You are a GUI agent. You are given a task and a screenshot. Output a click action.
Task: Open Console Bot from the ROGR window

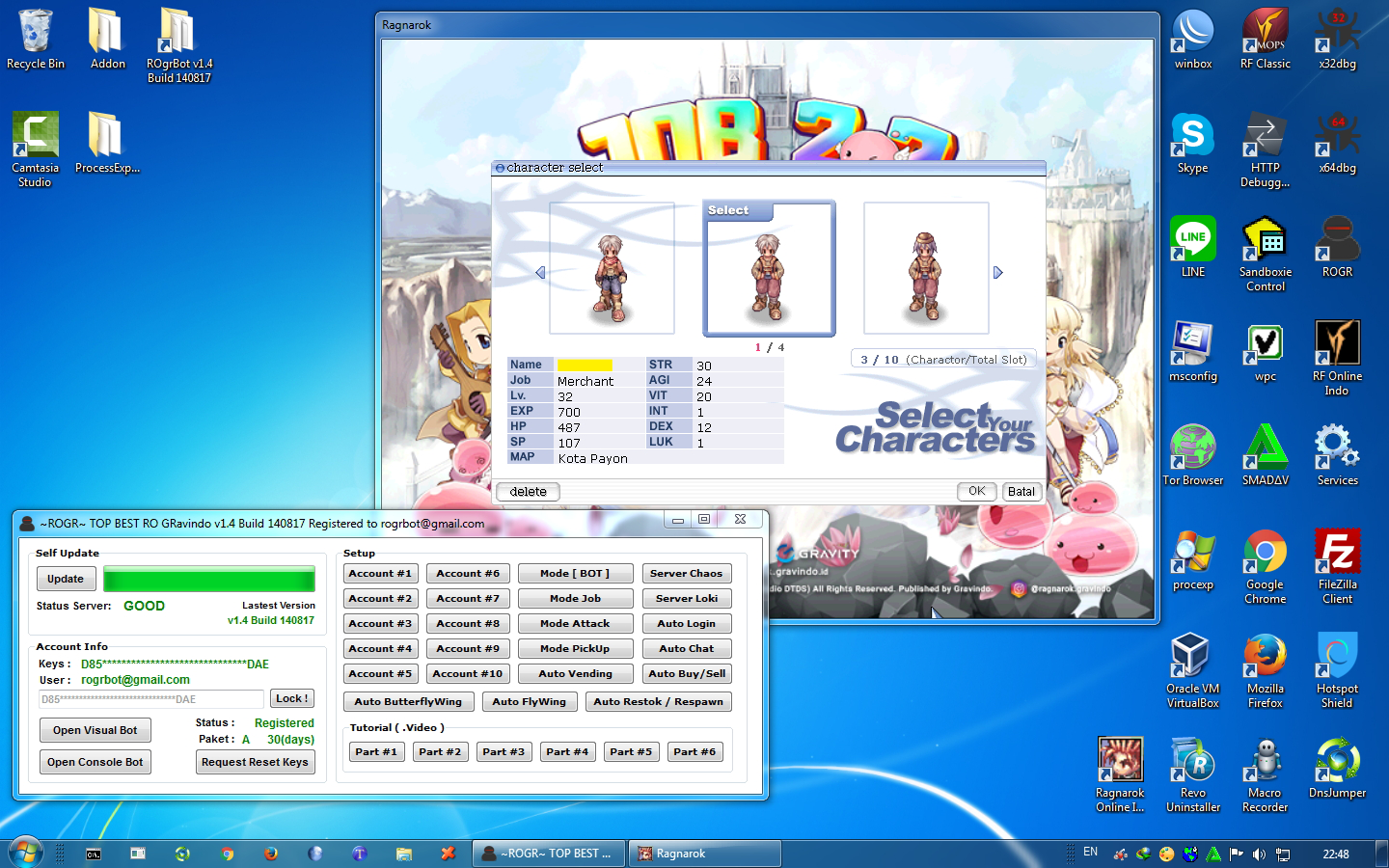tap(95, 762)
